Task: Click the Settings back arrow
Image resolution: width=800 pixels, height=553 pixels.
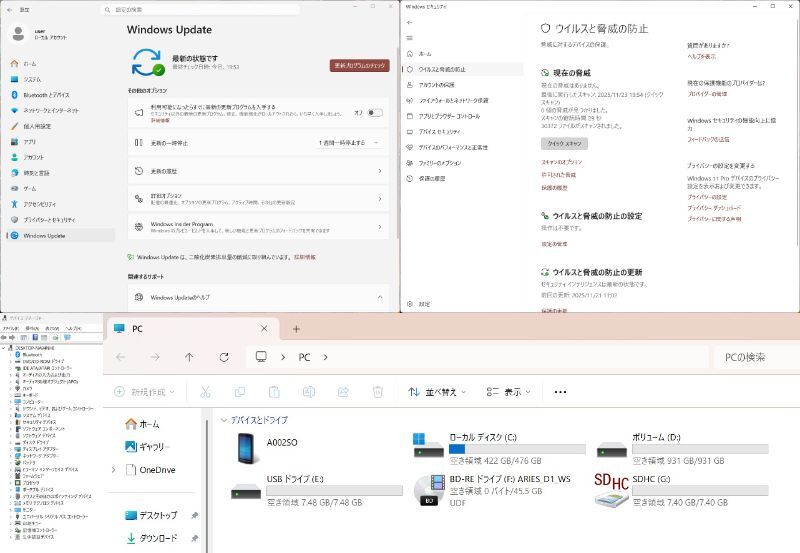Action: coord(10,10)
